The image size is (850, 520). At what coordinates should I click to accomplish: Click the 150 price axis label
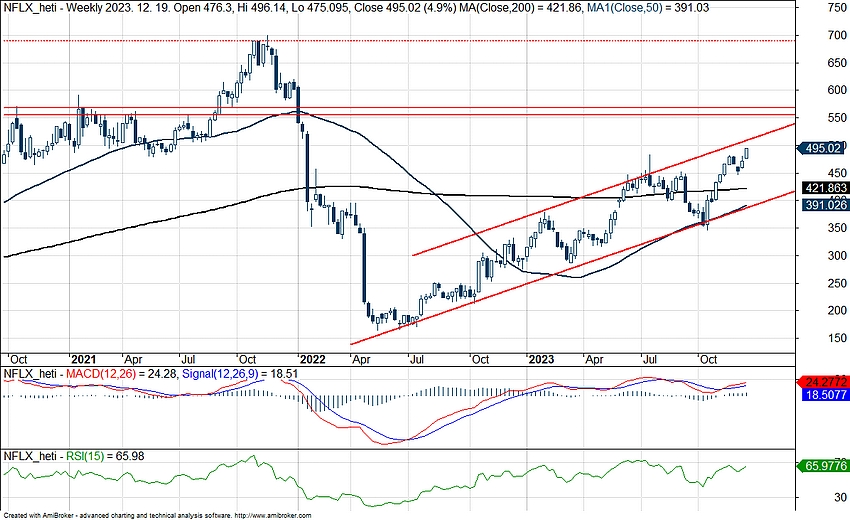(x=837, y=338)
